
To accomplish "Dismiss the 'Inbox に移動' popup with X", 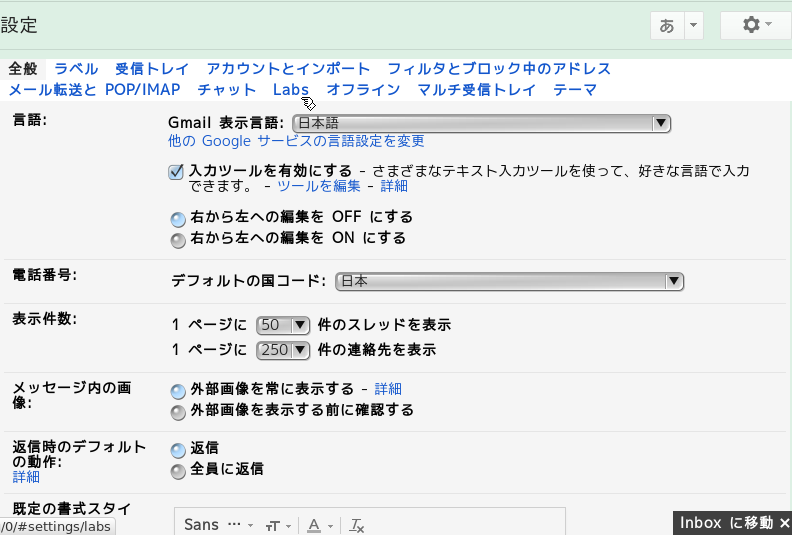I will [784, 523].
